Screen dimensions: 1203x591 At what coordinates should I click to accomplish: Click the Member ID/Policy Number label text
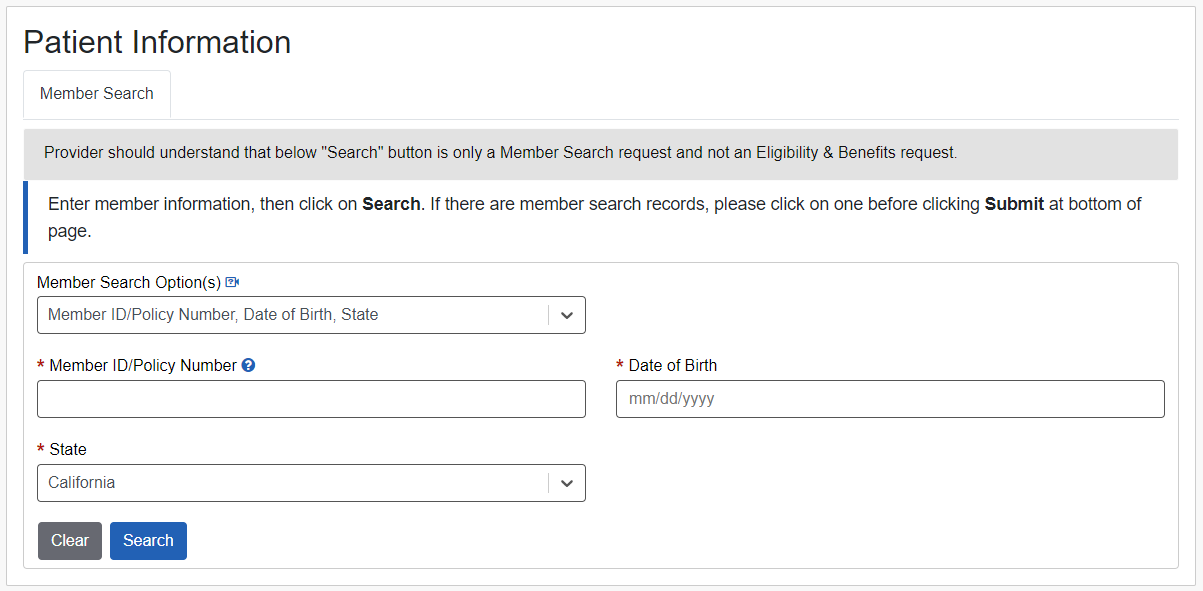click(143, 366)
